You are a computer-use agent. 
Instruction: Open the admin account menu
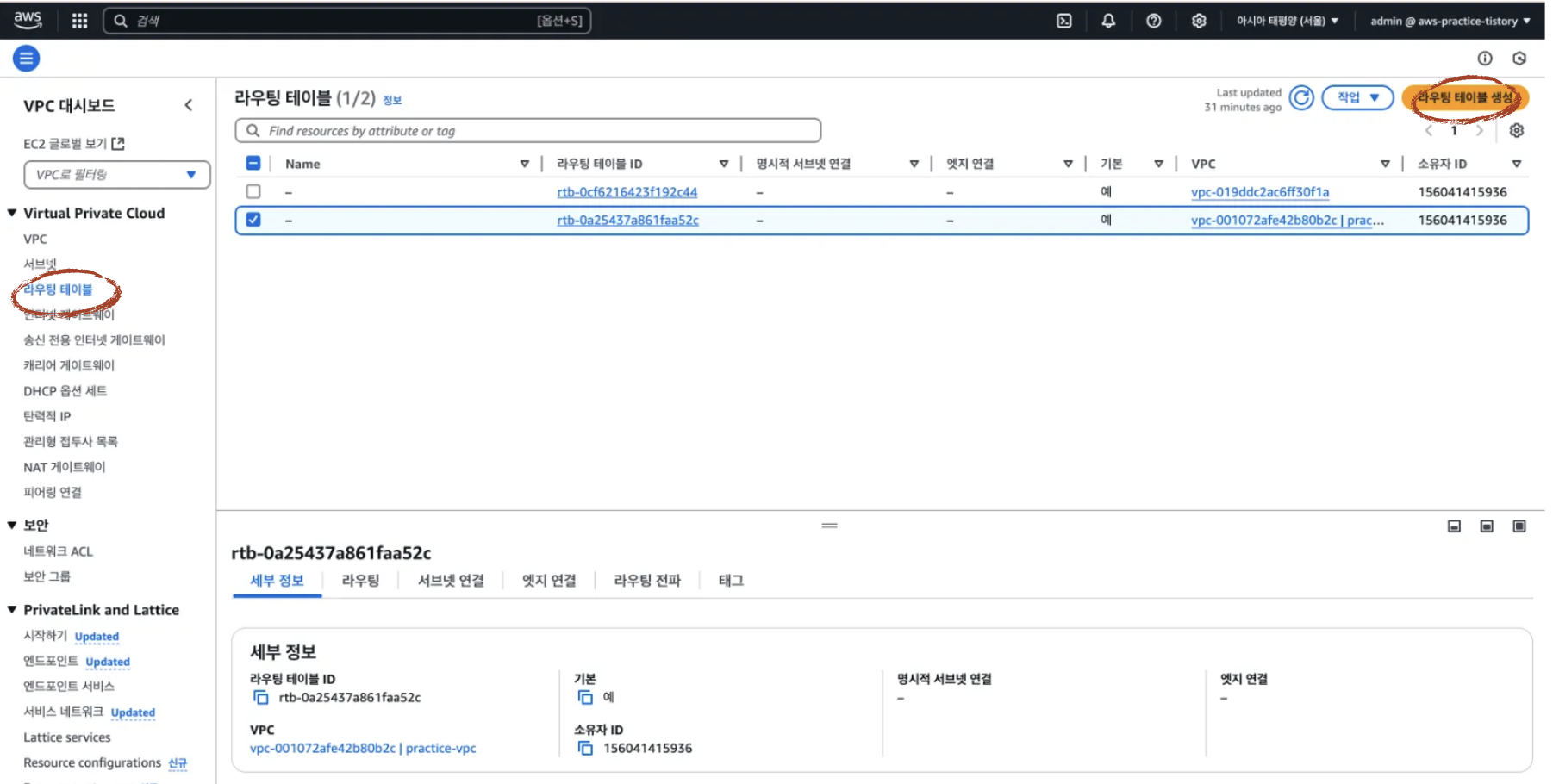pos(1450,21)
